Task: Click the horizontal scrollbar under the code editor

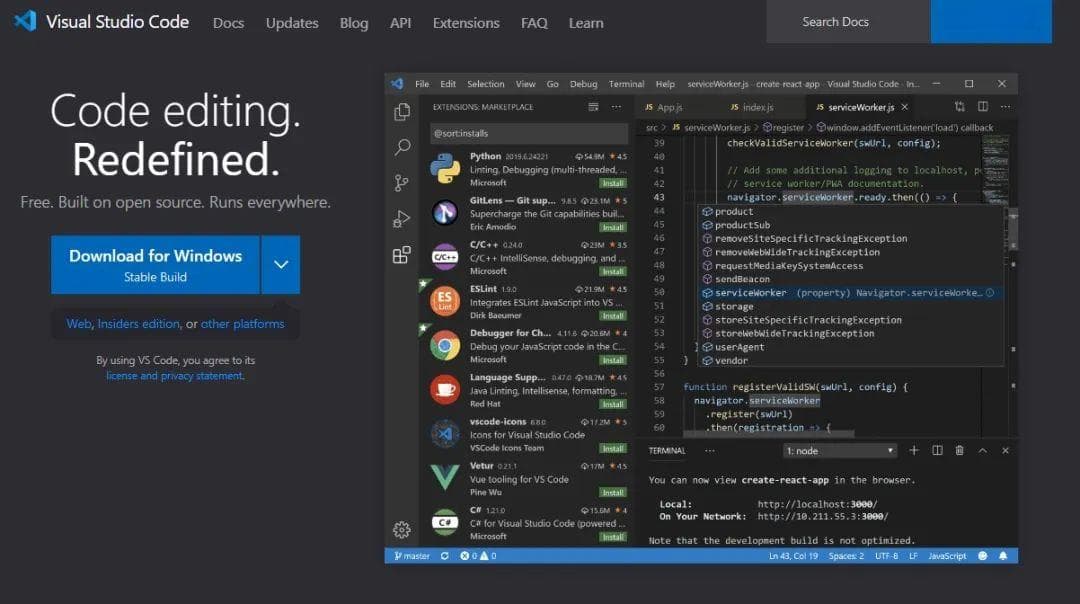Action: (769, 434)
